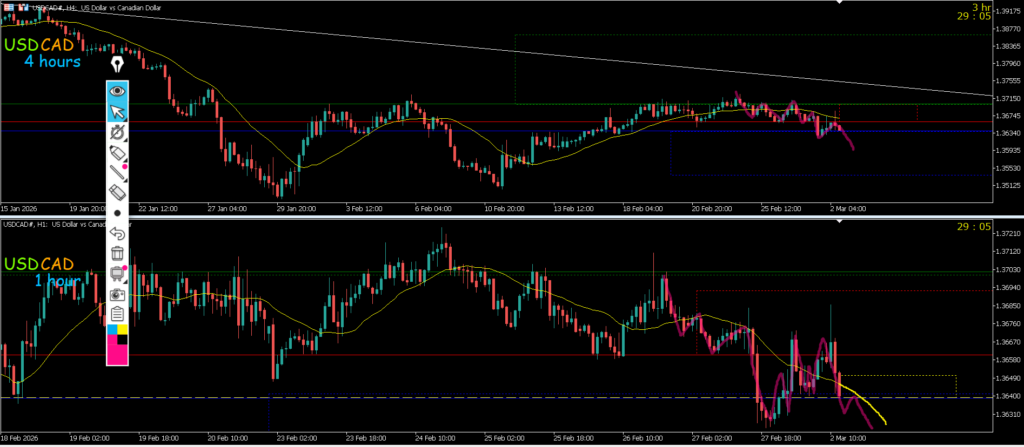Viewport: 1024px width, 447px height.
Task: Toggle drawing visibility with the eye icon
Action: click(118, 91)
